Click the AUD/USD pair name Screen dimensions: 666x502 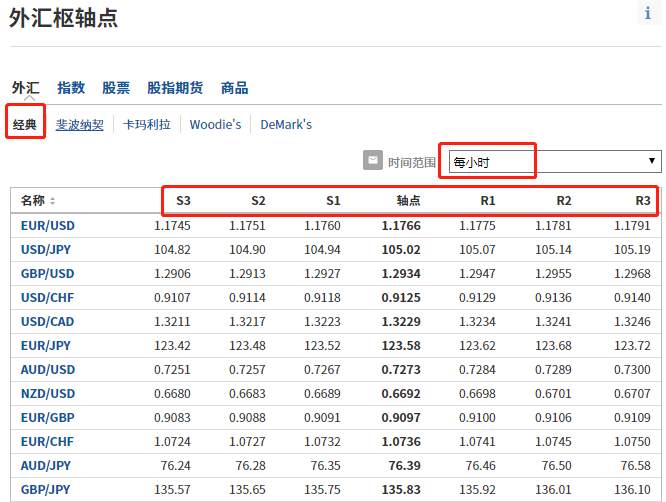[48, 369]
